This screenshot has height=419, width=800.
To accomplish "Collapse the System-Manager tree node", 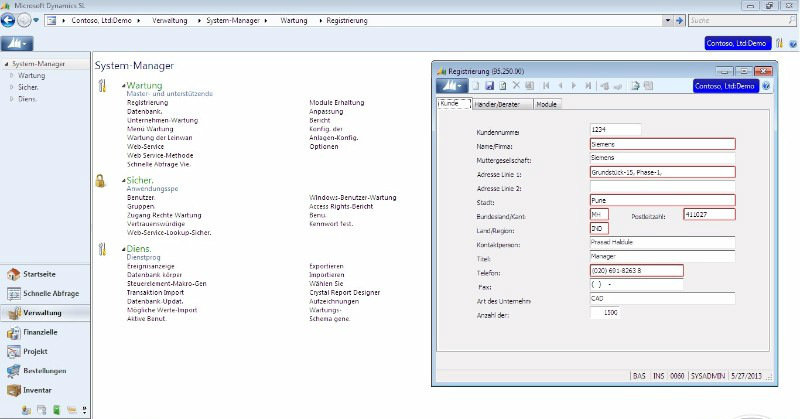I will 4,64.
